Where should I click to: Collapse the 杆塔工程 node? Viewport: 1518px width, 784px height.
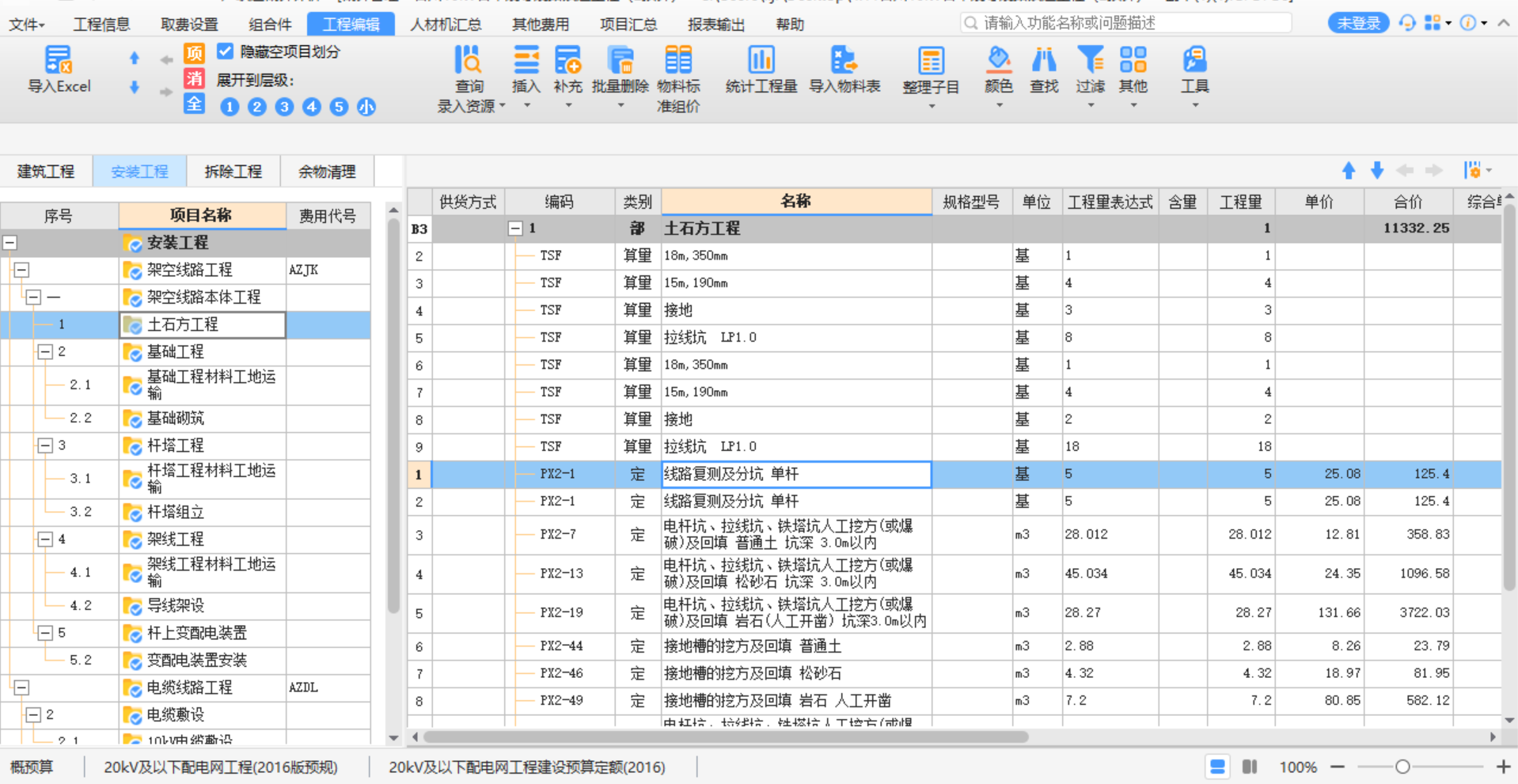coord(45,445)
